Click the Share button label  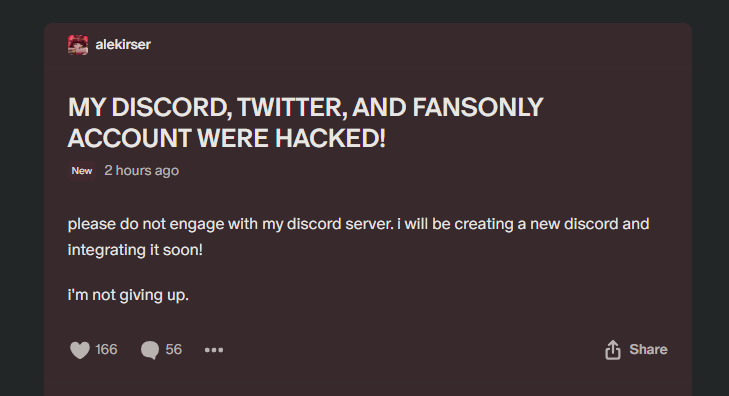coord(648,350)
